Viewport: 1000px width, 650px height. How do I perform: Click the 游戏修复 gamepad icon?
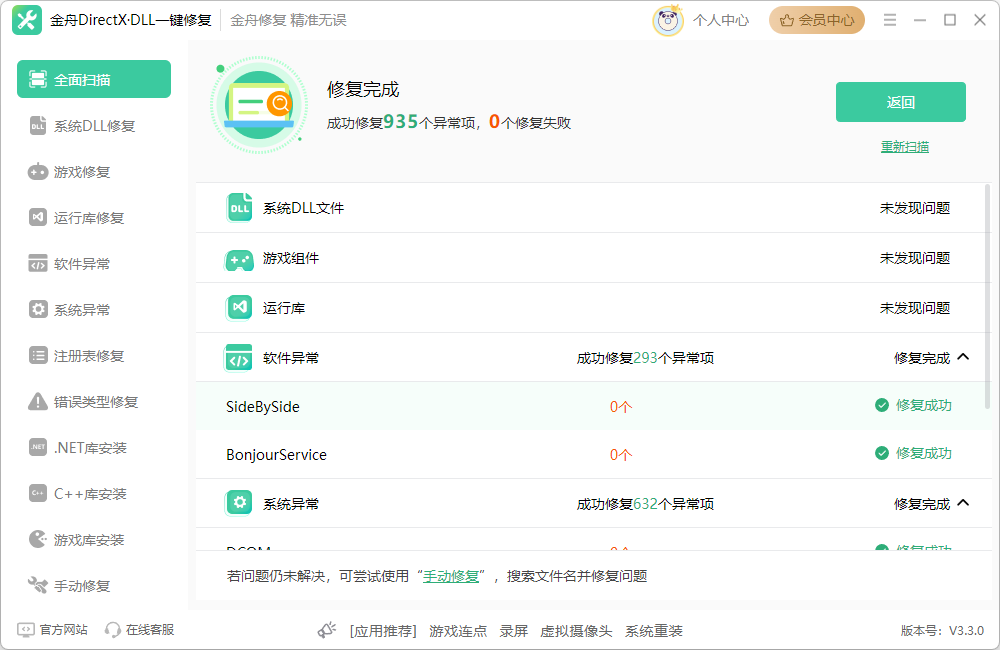tap(38, 172)
